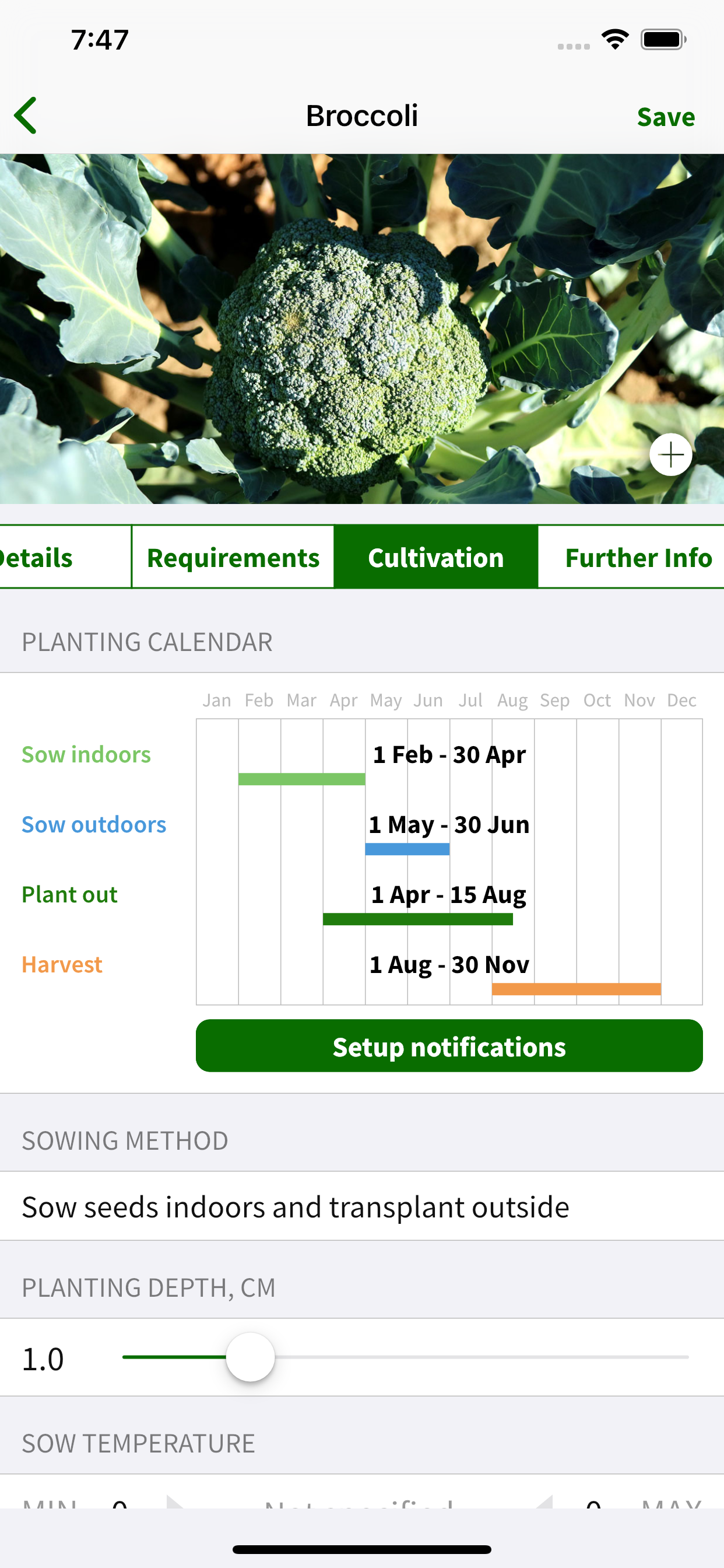
Task: Tap the Sow indoors row label
Action: [x=86, y=754]
